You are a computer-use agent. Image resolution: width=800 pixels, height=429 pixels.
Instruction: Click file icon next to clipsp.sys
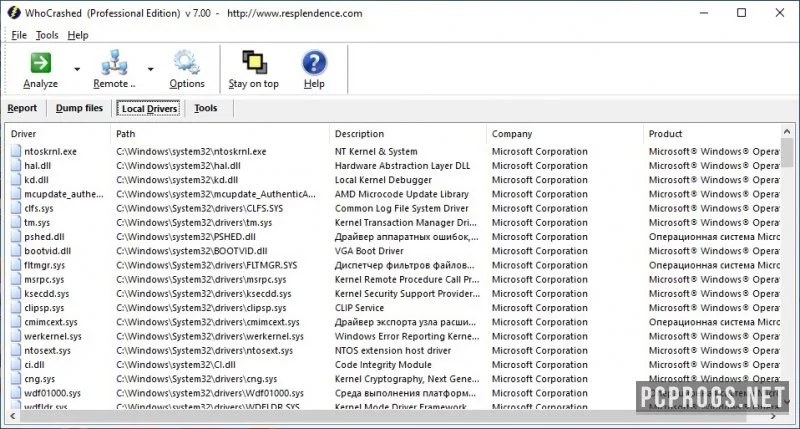click(x=16, y=308)
